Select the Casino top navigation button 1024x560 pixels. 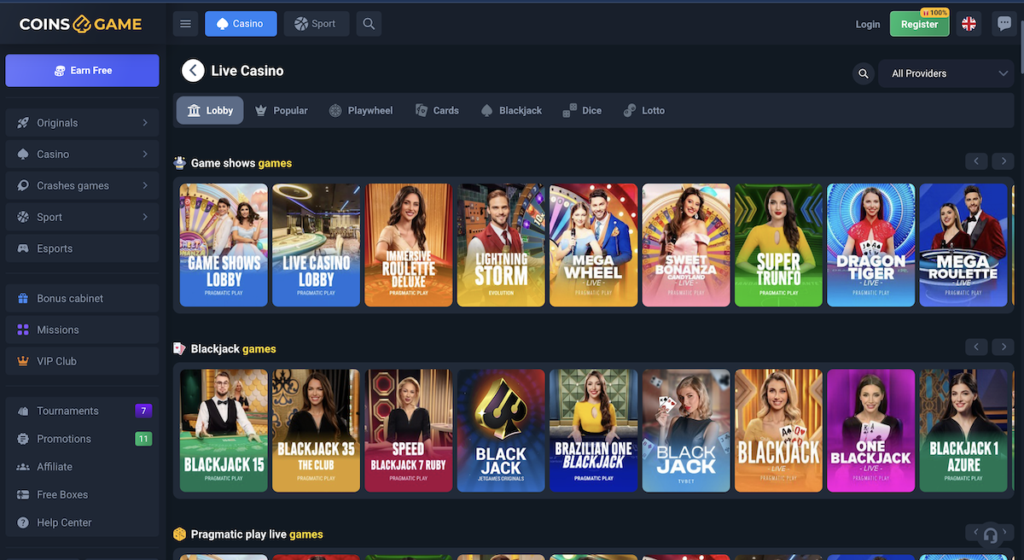pos(241,24)
